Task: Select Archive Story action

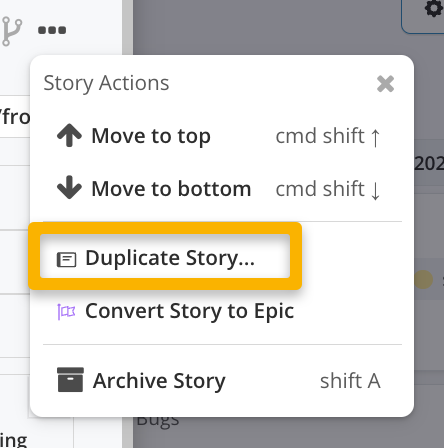Action: click(x=219, y=380)
